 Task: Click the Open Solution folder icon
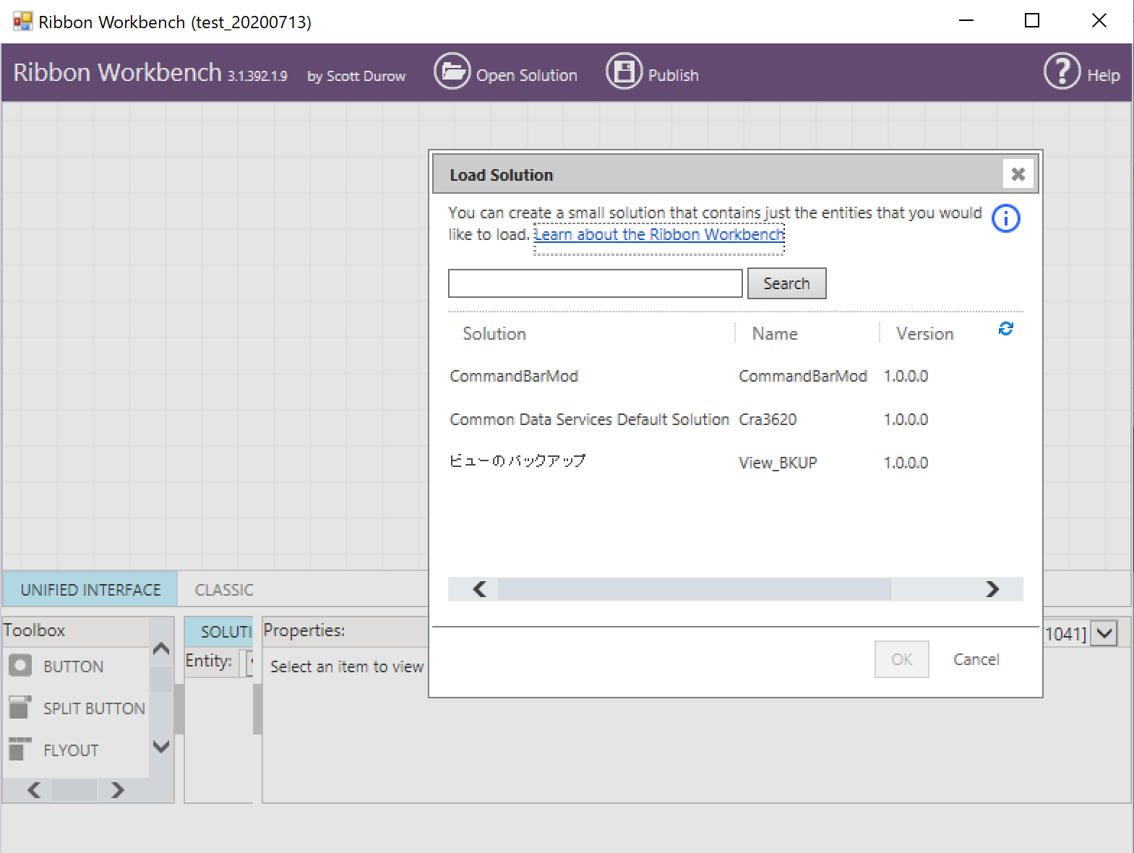(x=452, y=72)
